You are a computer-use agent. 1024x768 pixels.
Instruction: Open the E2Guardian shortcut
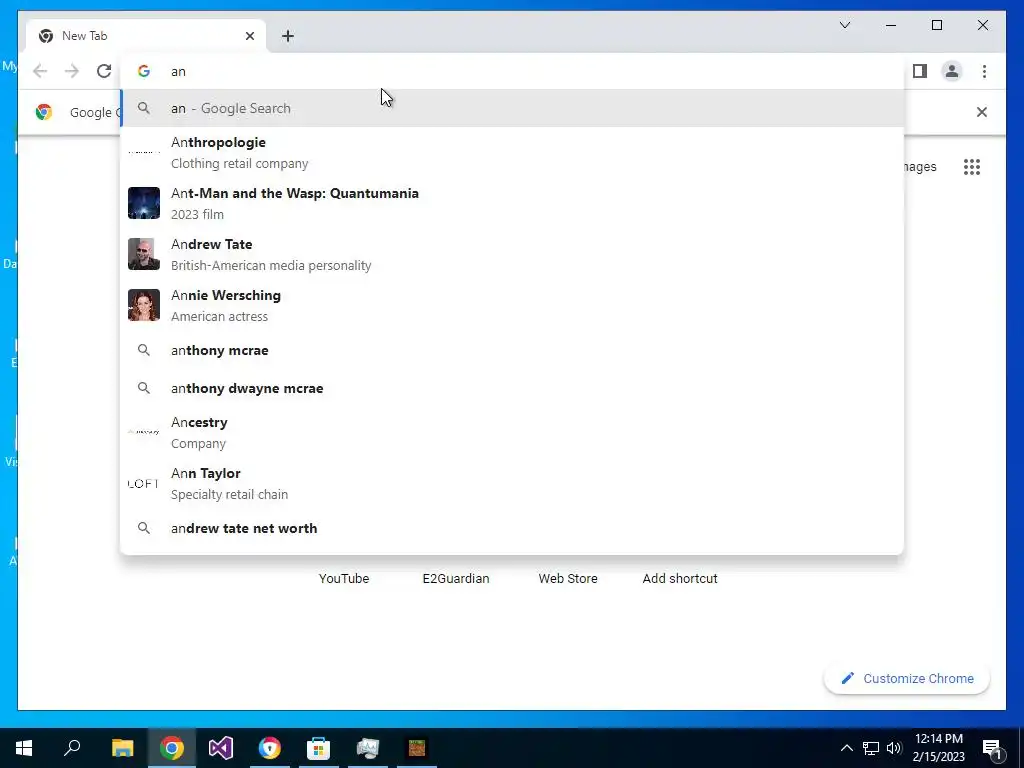click(456, 579)
